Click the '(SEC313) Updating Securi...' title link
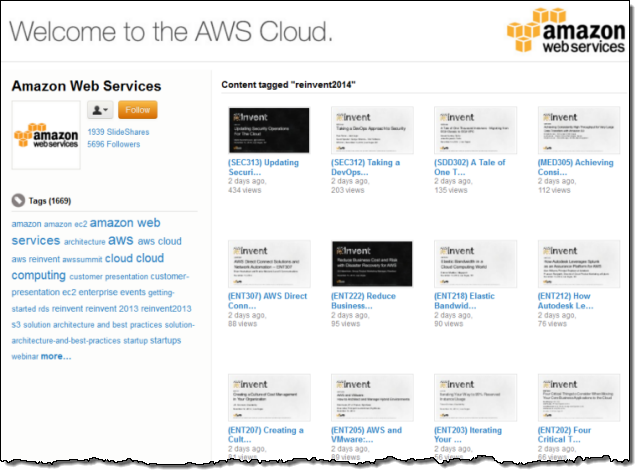Screen dimensions: 641x475 [x=263, y=167]
